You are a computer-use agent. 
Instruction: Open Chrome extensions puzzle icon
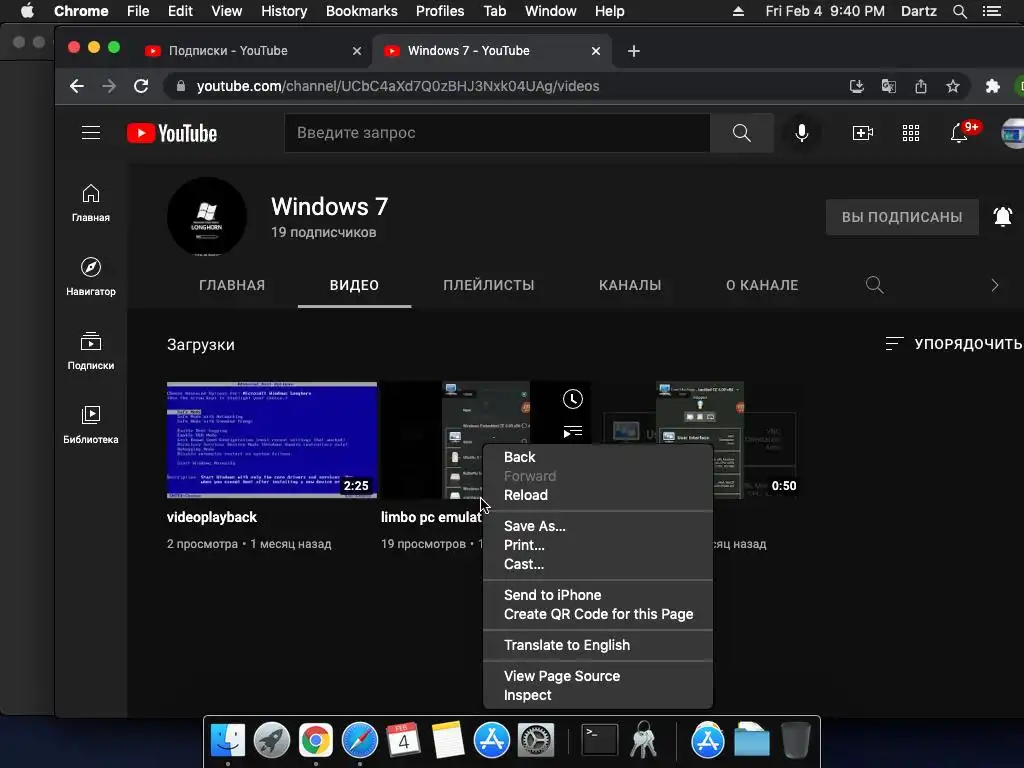(x=993, y=86)
